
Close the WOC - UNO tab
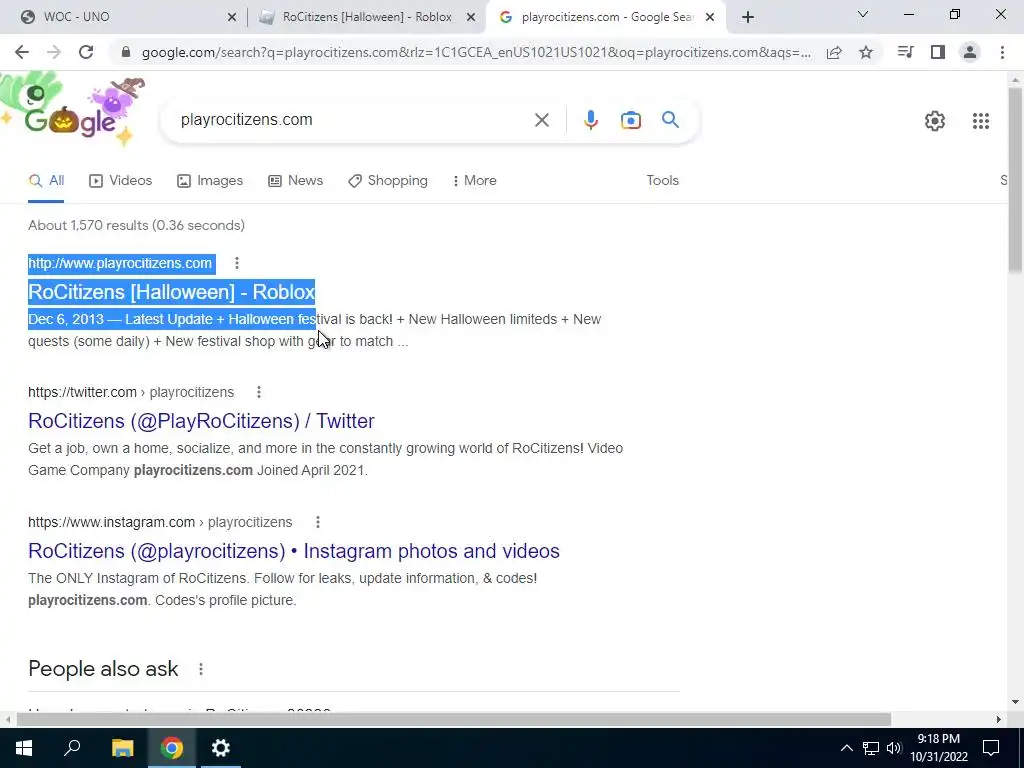[232, 18]
